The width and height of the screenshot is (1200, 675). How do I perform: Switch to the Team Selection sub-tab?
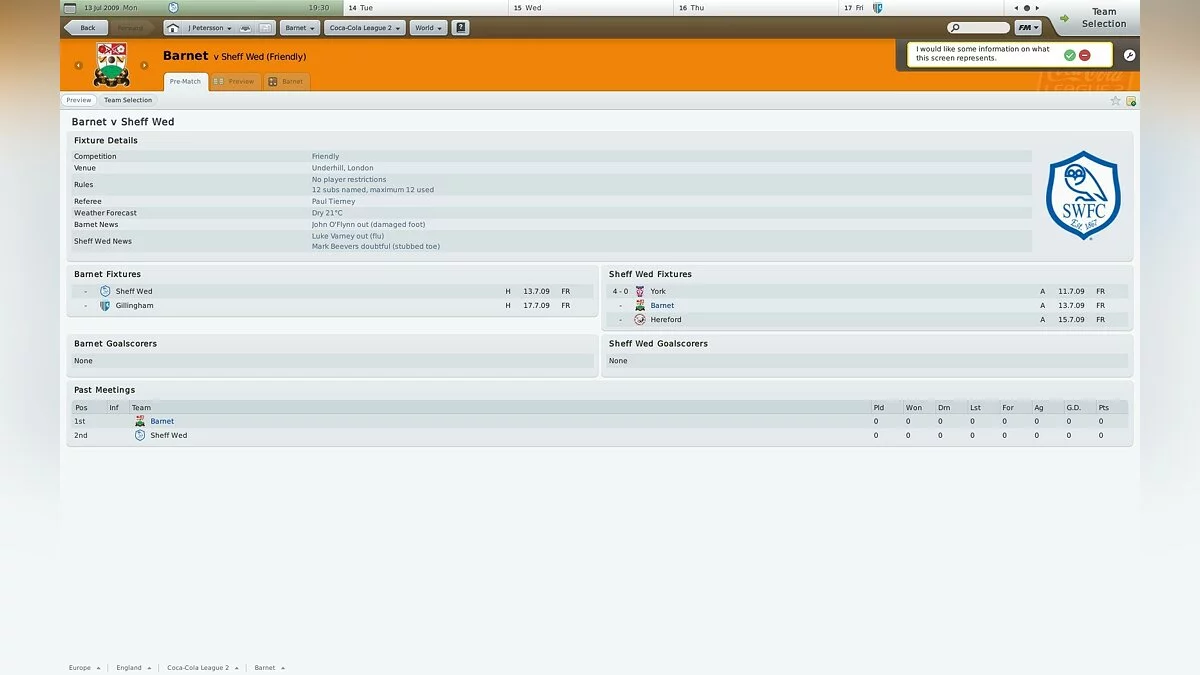coord(128,100)
